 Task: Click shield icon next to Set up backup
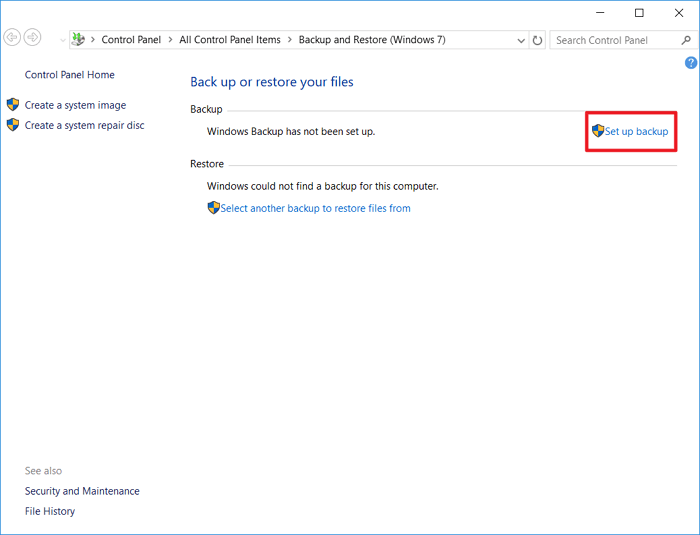[x=598, y=131]
